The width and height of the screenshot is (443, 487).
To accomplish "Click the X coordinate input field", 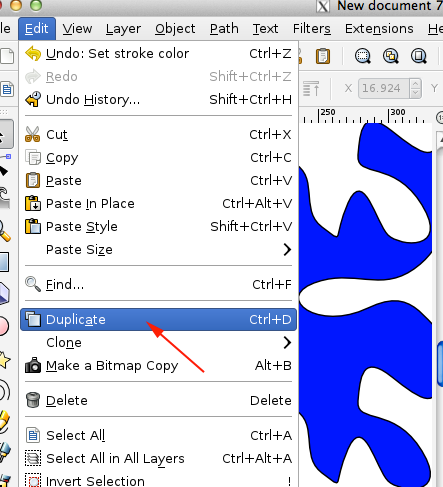I will click(x=383, y=88).
